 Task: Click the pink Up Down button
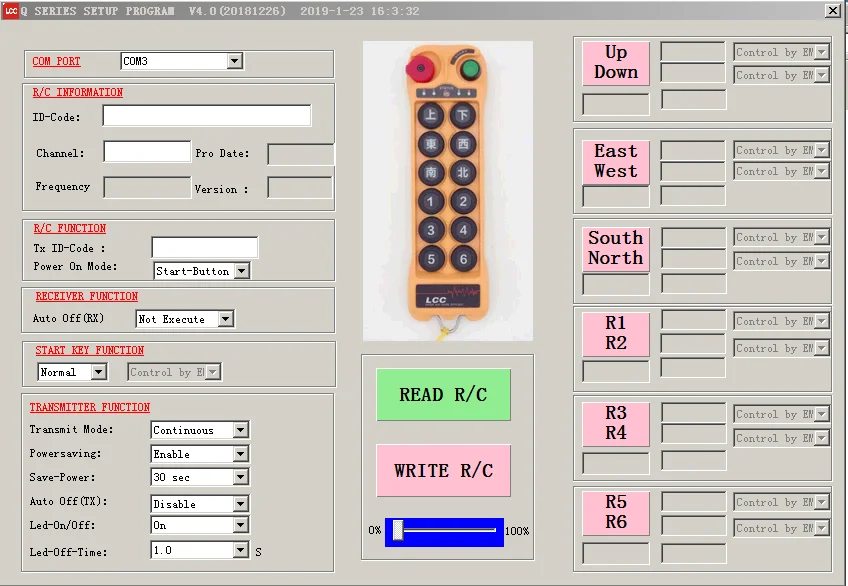[x=615, y=63]
